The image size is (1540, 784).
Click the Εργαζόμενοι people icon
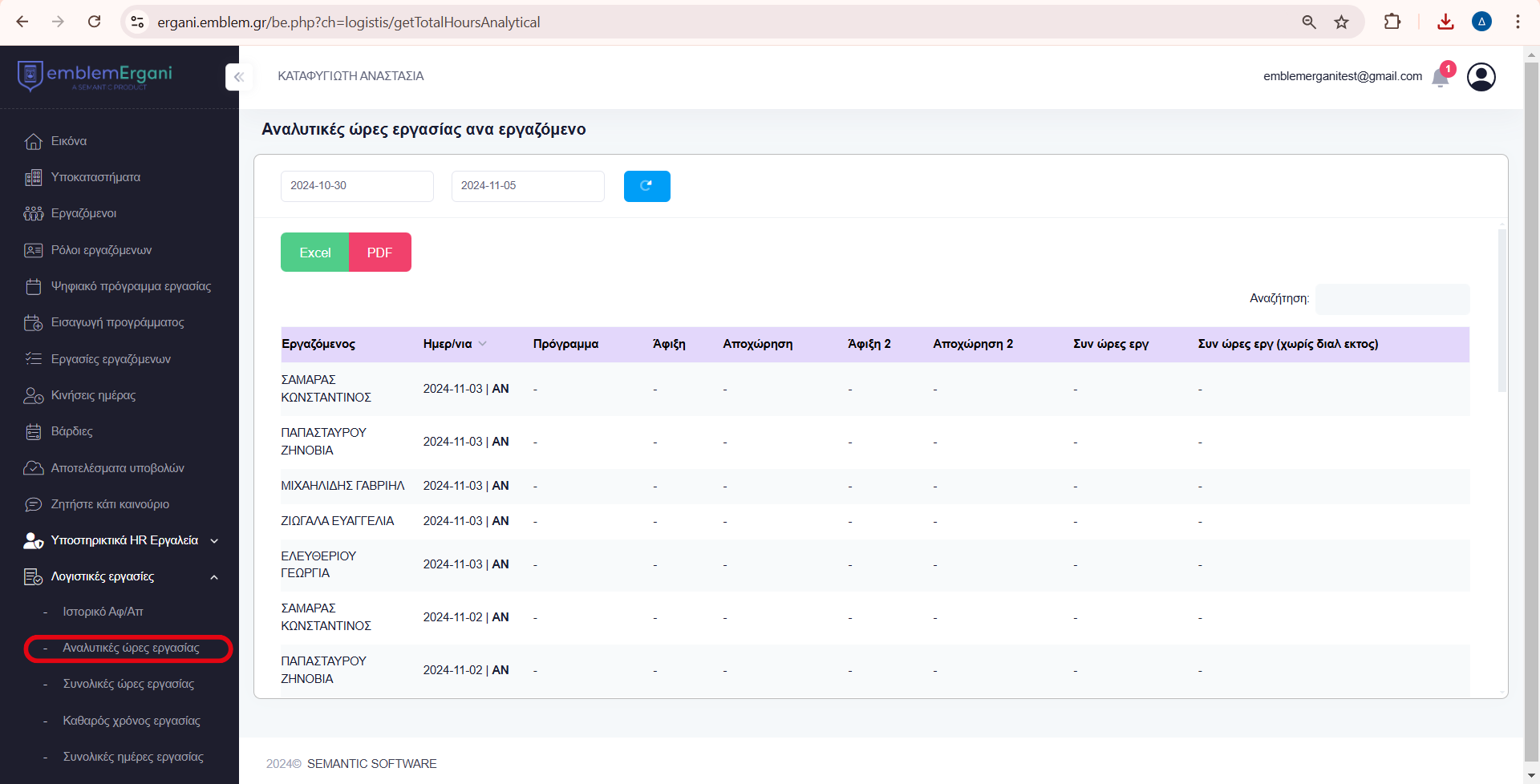[x=33, y=213]
